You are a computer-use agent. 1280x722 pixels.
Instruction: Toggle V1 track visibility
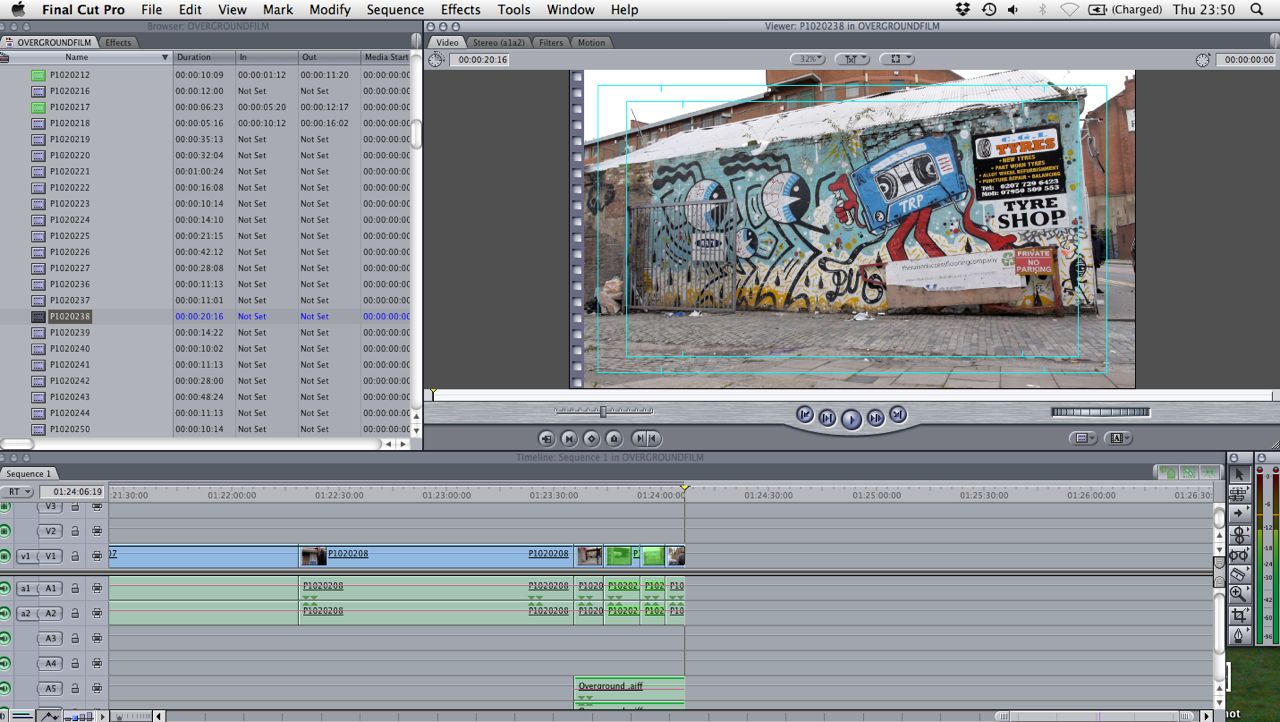(5, 556)
